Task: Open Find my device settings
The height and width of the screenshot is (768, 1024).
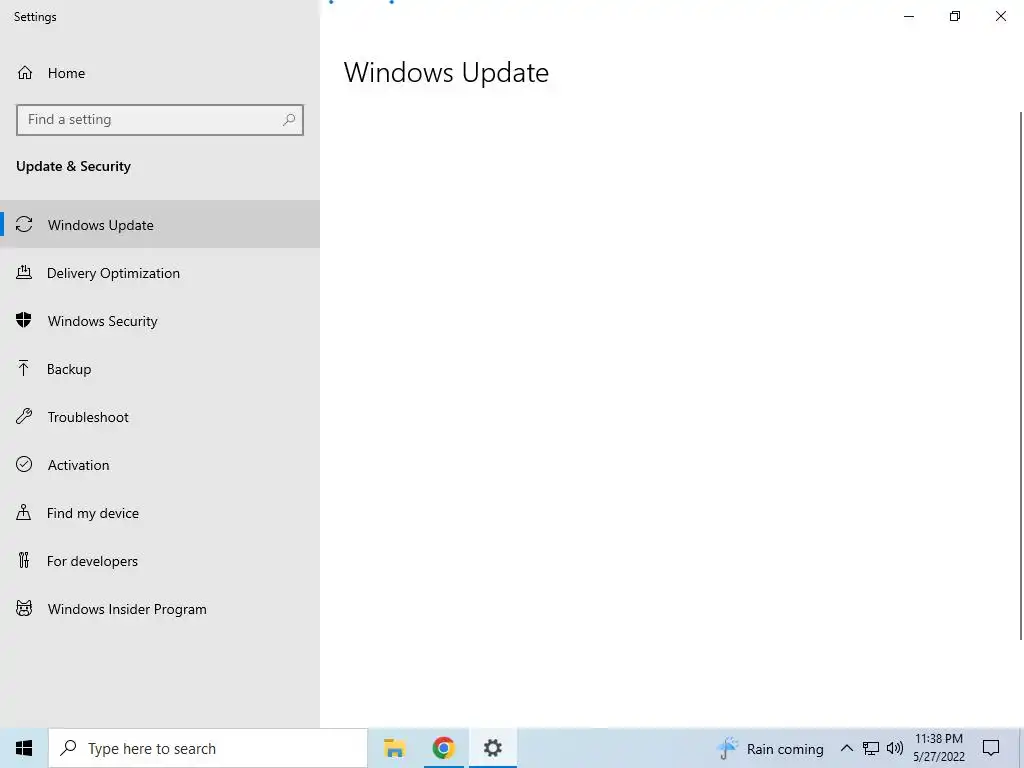Action: tap(160, 513)
